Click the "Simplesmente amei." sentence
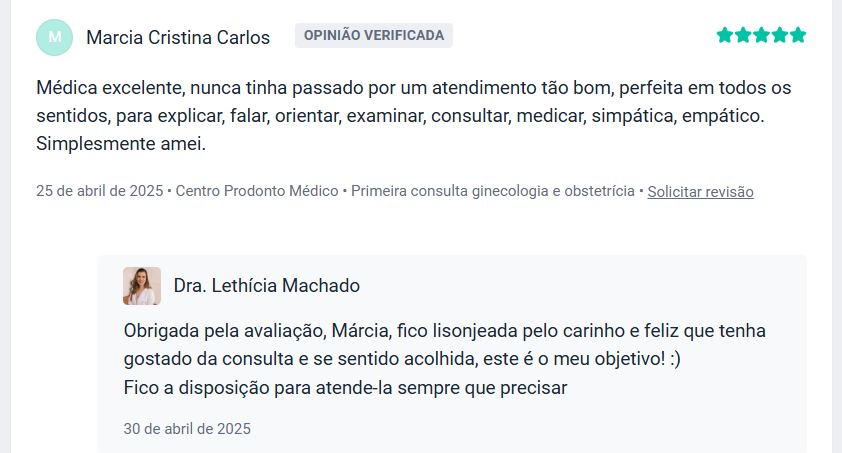The height and width of the screenshot is (453, 842). point(121,144)
